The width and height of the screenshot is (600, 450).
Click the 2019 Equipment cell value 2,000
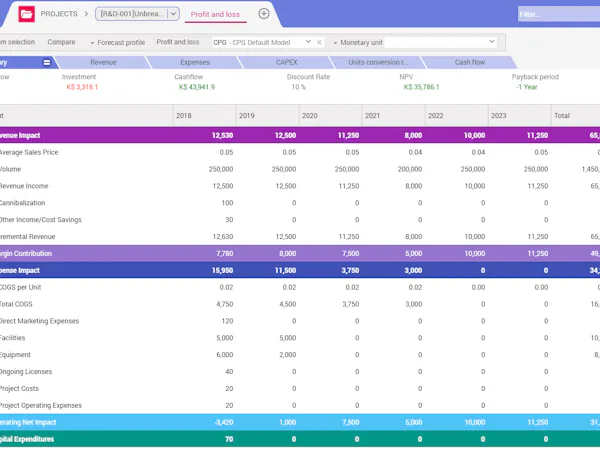288,355
